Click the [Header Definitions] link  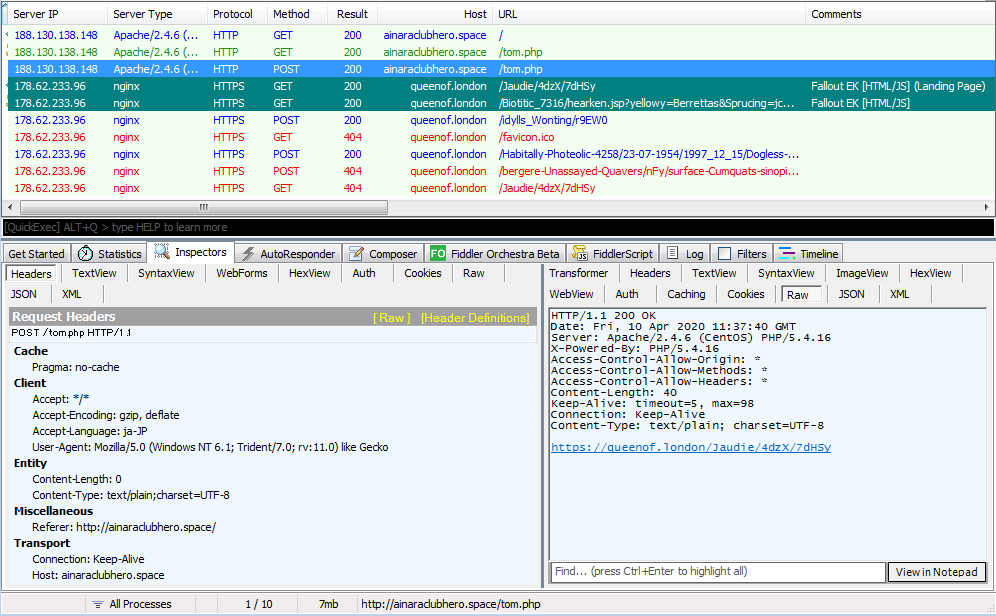(475, 318)
